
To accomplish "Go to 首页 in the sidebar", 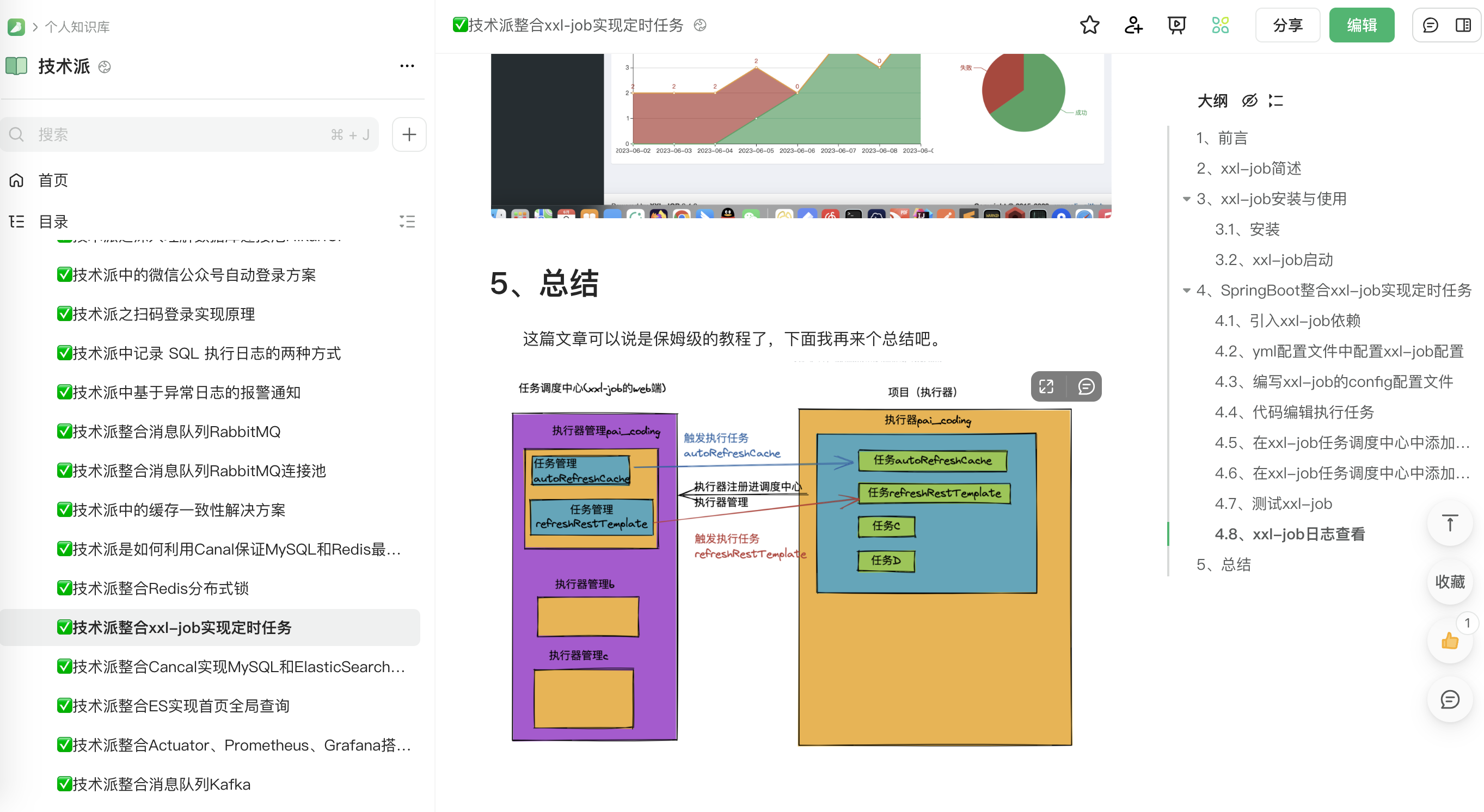I will 53,180.
